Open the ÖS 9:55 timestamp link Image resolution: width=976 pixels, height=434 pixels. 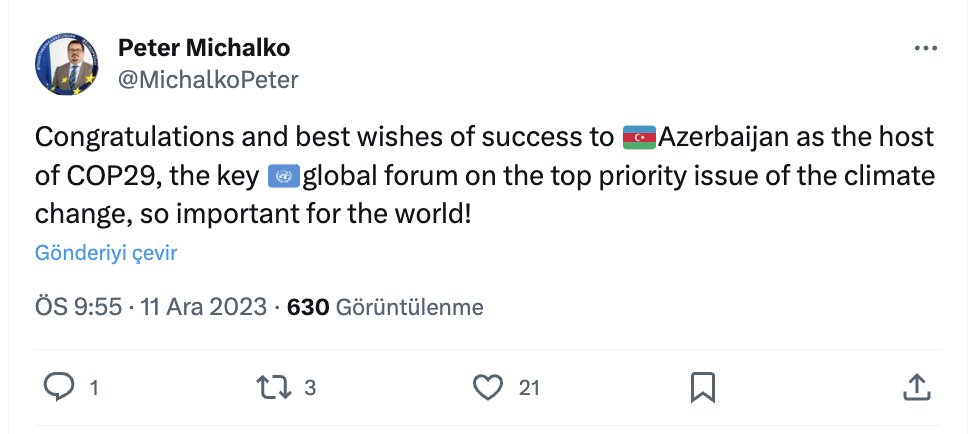78,307
